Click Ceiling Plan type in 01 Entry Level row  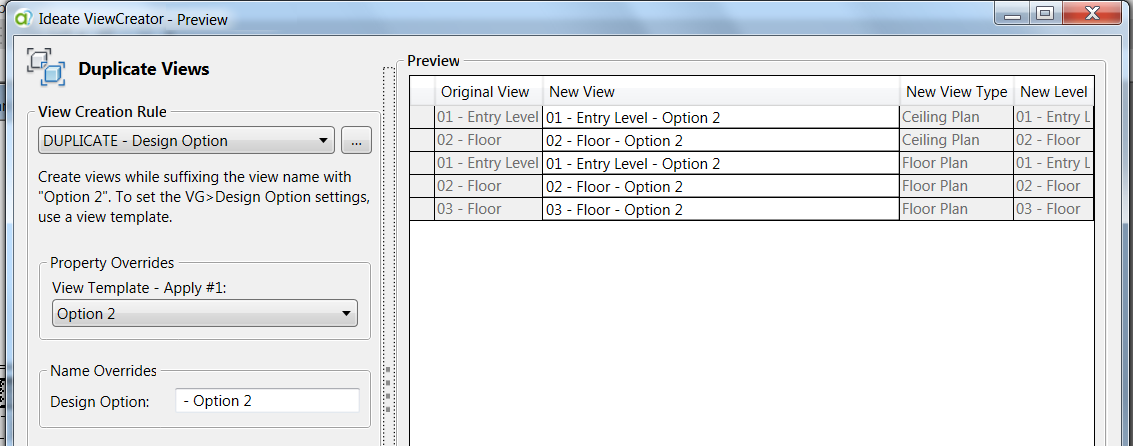coord(957,117)
